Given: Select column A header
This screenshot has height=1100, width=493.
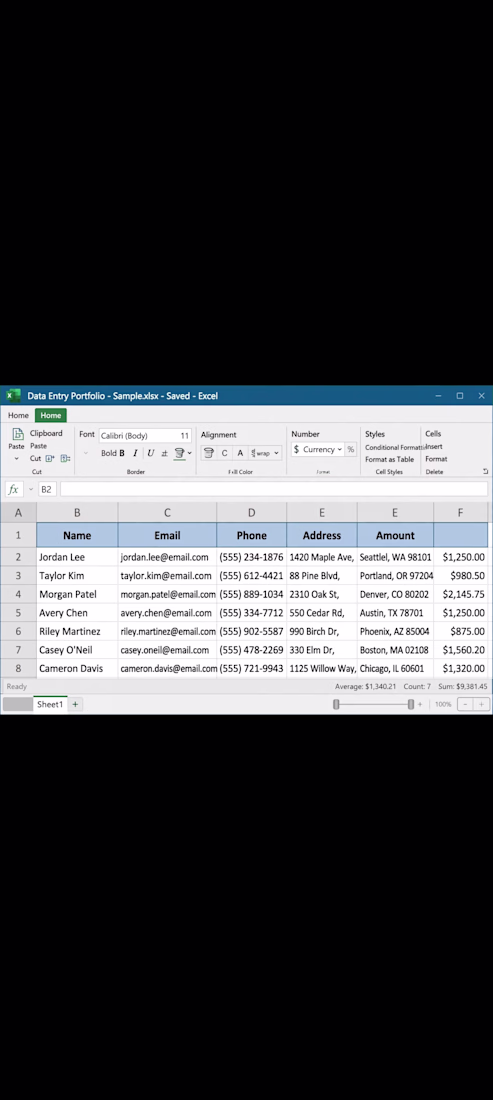Looking at the screenshot, I should 18,513.
